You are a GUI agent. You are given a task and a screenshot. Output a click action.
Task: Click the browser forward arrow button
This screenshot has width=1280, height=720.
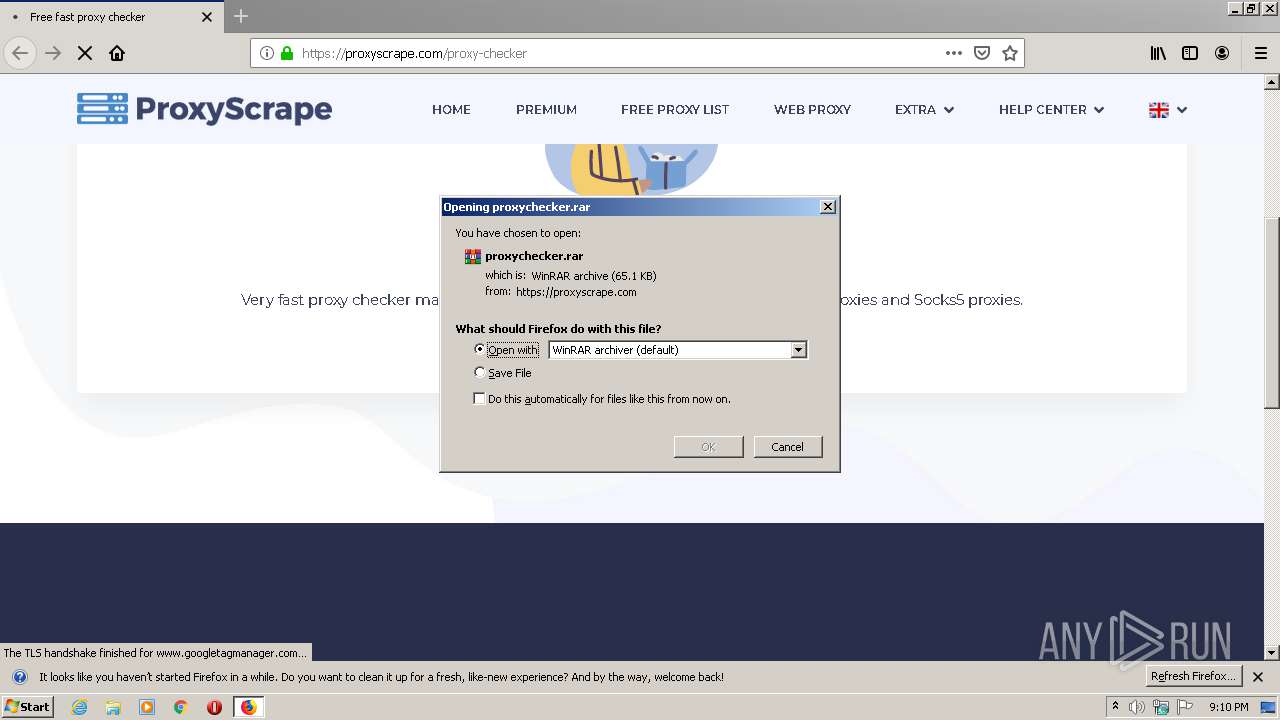[53, 53]
